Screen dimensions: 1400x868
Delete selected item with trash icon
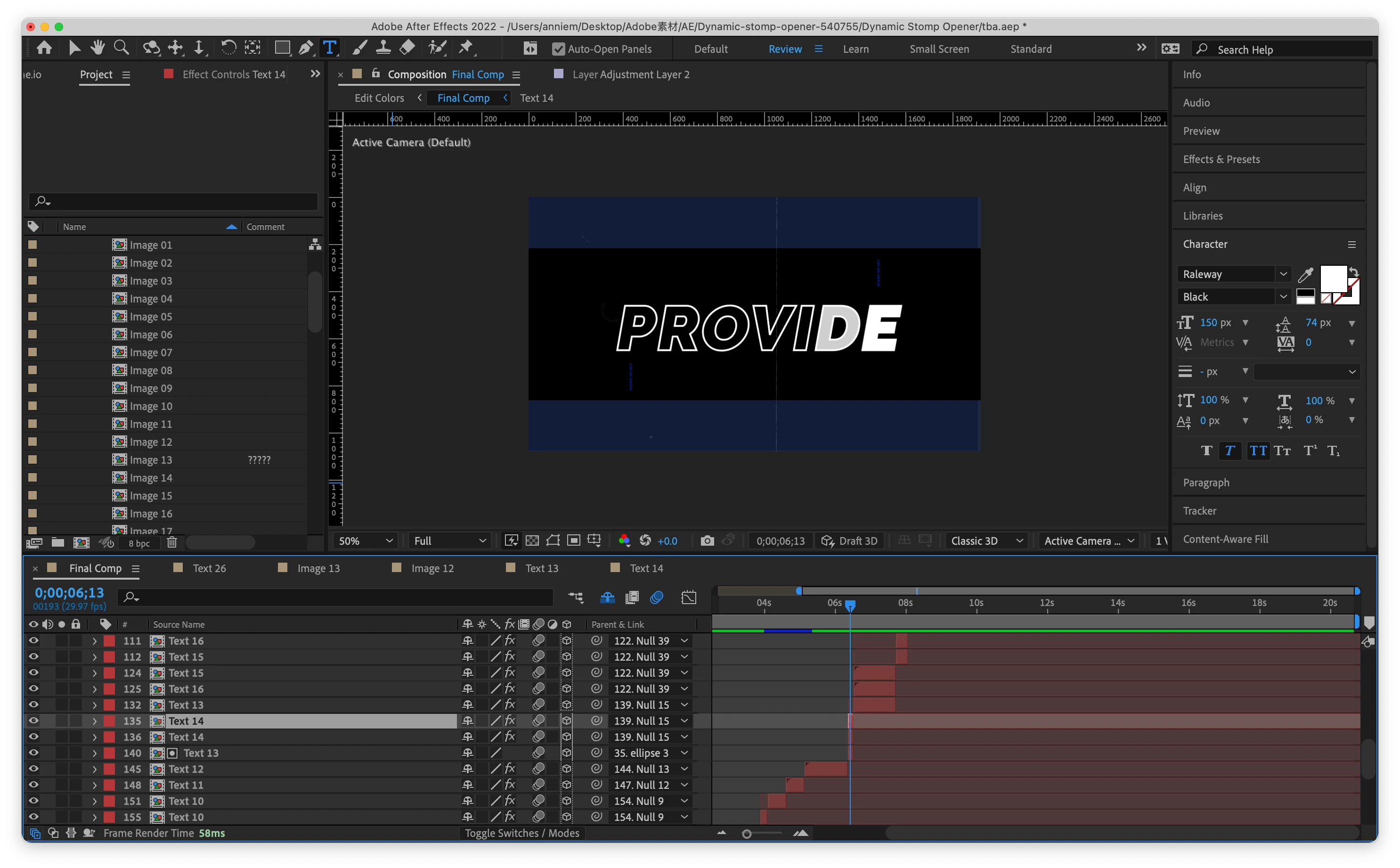coord(171,542)
